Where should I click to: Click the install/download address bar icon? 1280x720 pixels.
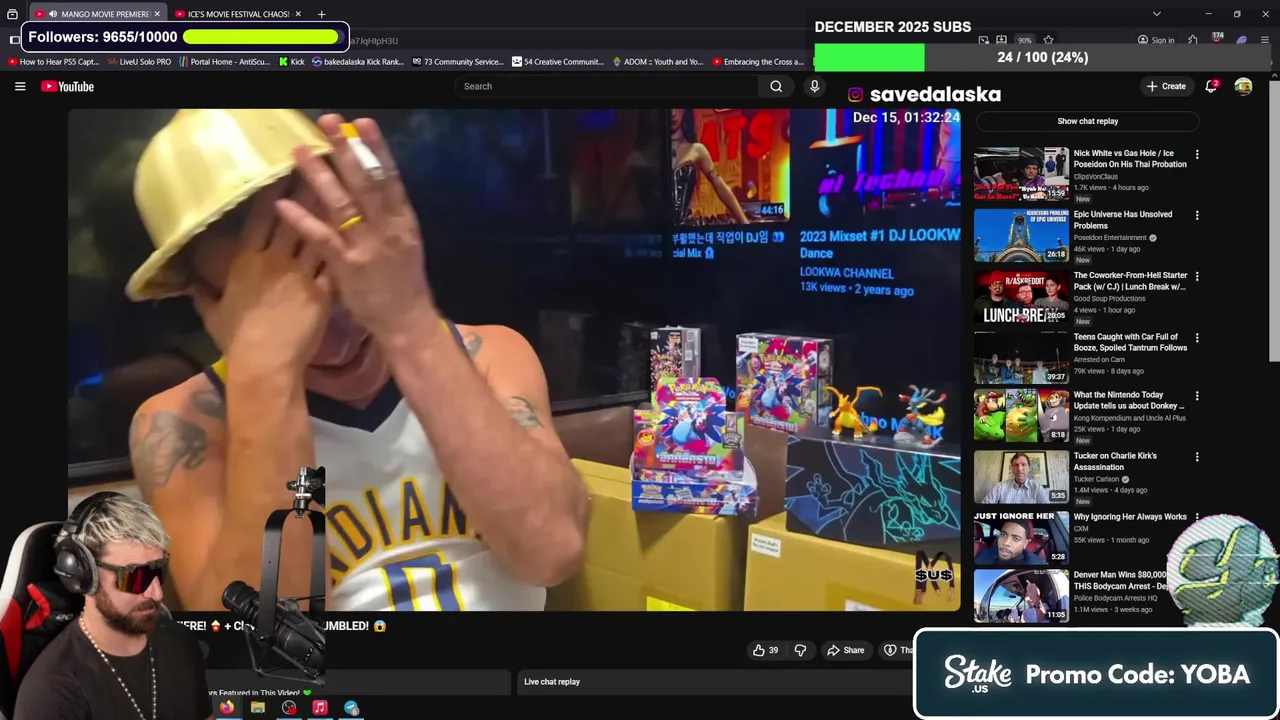click(x=1002, y=40)
